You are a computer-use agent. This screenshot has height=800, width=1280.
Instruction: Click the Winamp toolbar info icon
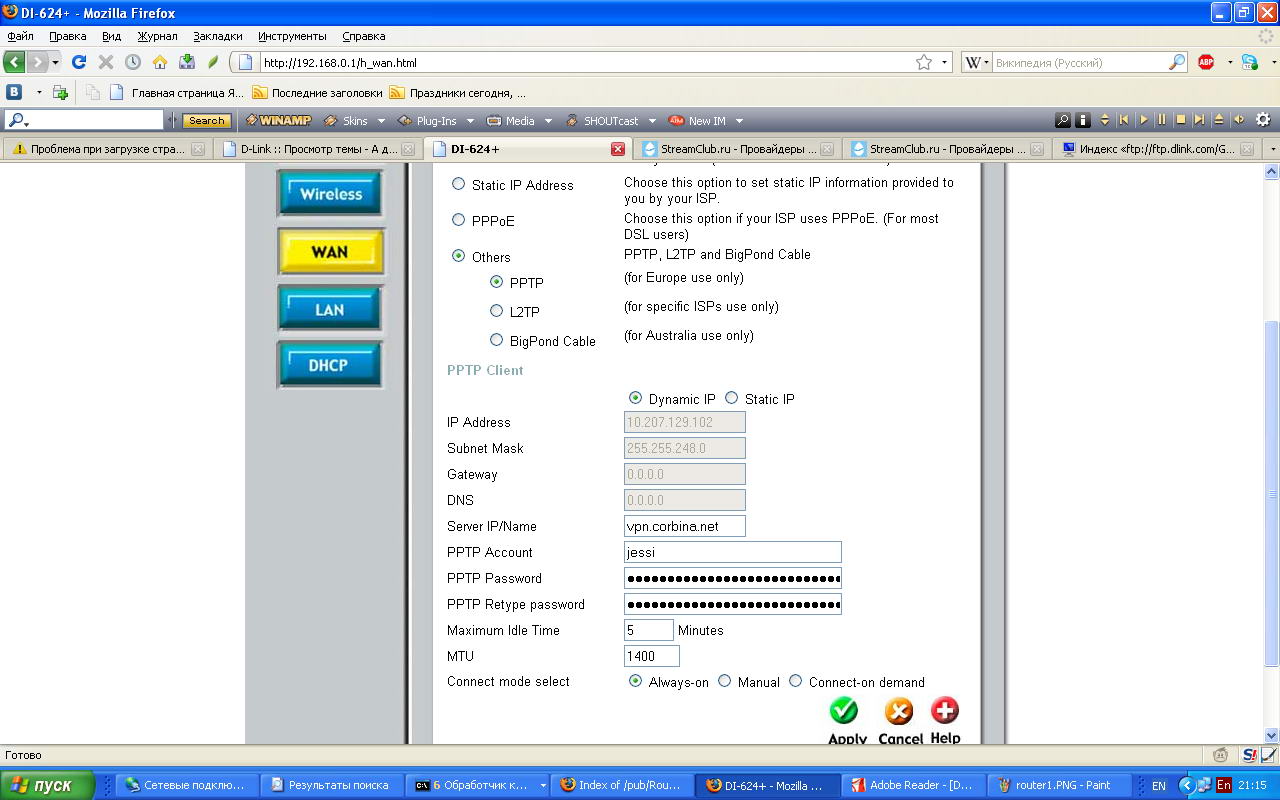(x=1082, y=120)
